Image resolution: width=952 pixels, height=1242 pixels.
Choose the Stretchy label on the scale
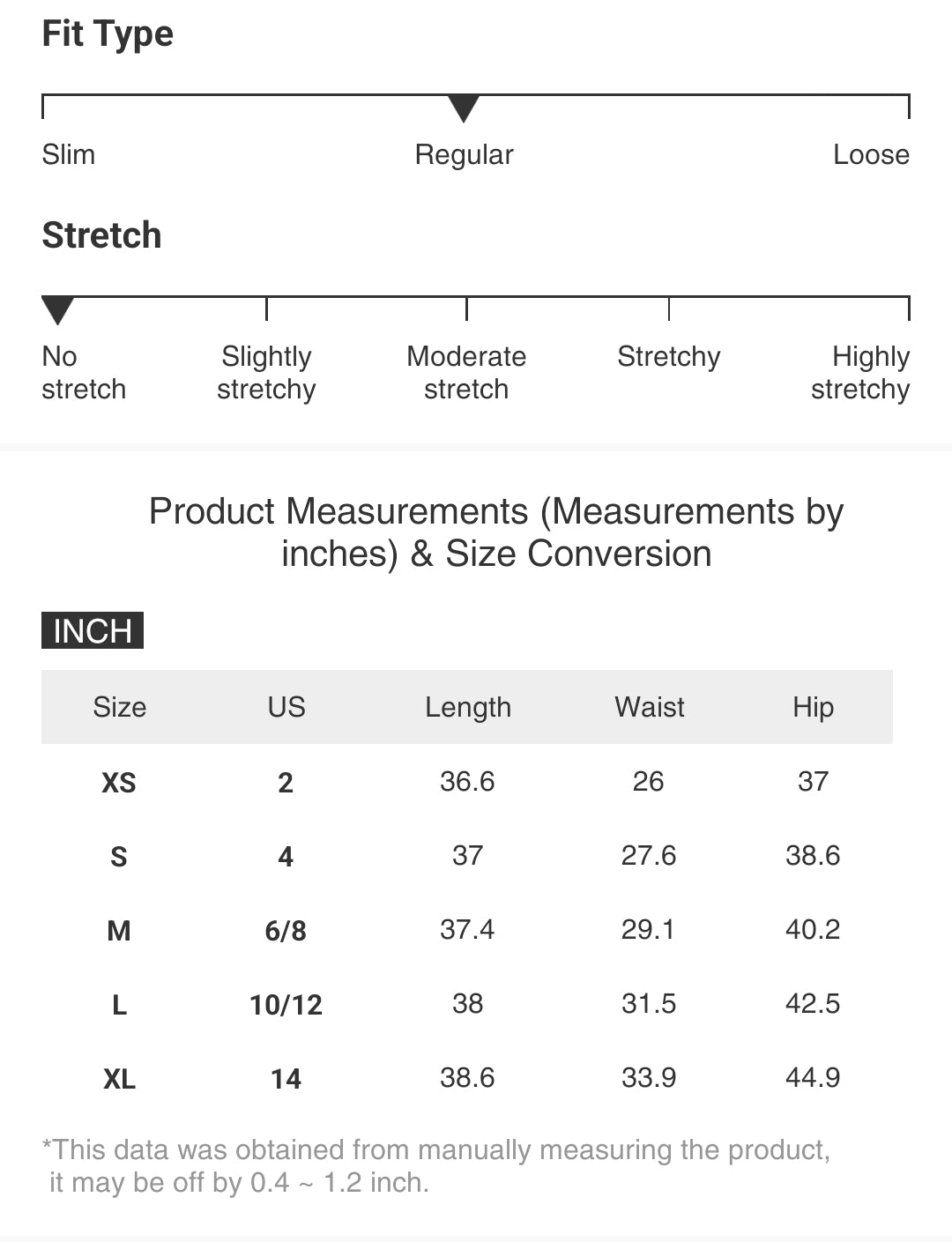(668, 356)
